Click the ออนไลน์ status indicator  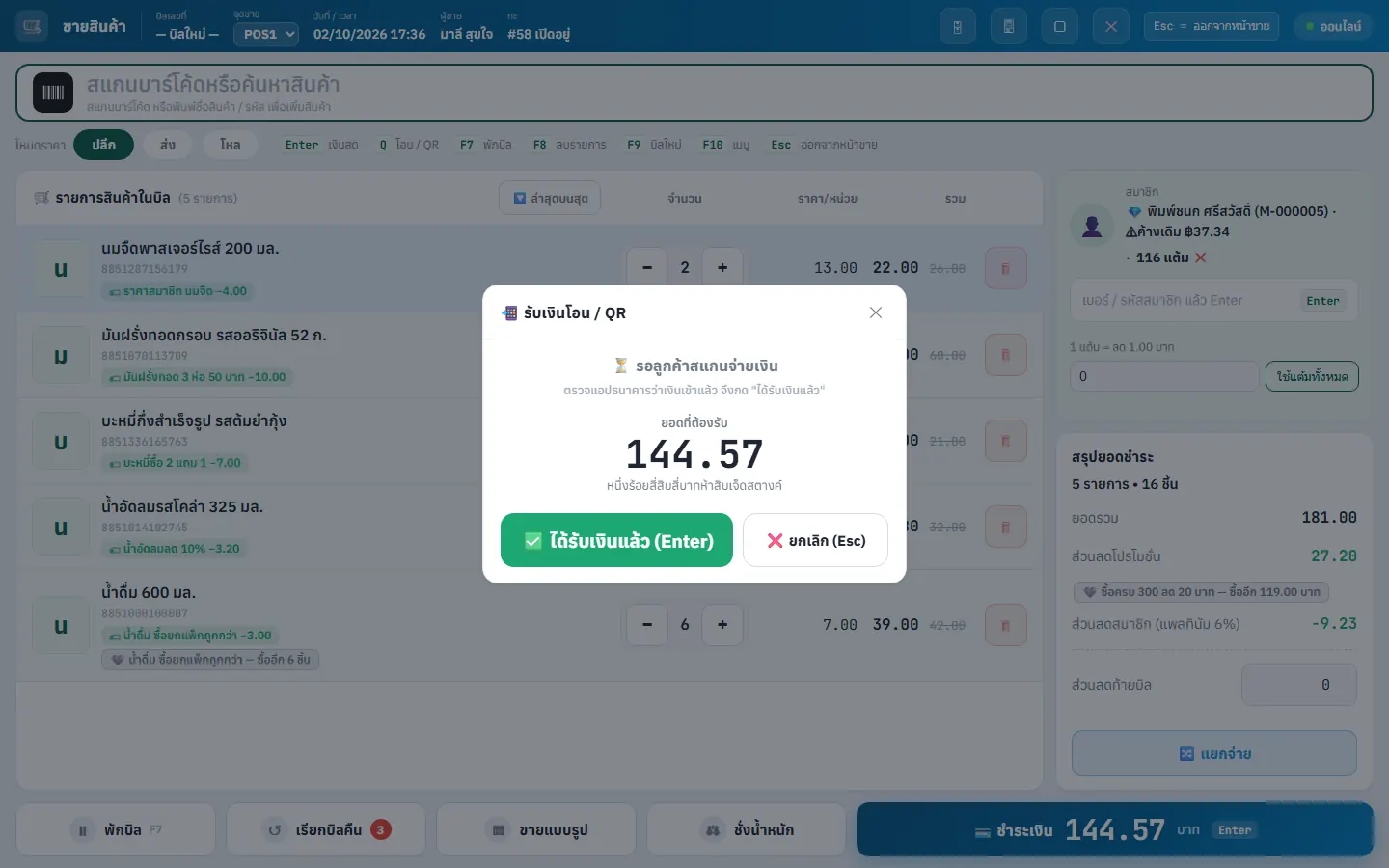[x=1333, y=26]
